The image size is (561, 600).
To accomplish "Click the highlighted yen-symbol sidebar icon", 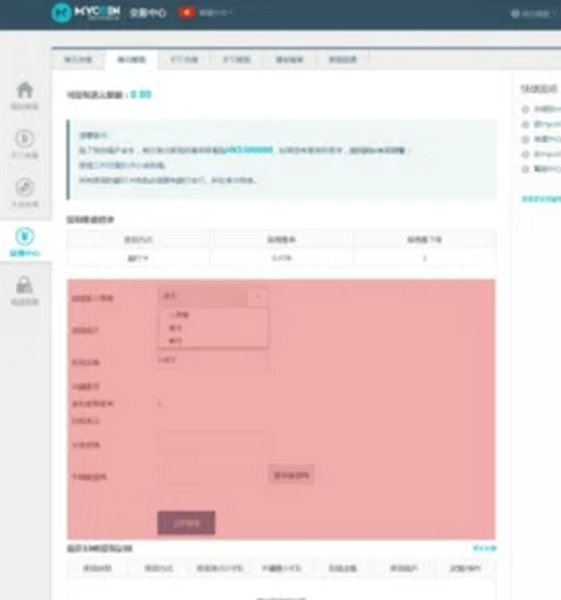I will coord(25,236).
